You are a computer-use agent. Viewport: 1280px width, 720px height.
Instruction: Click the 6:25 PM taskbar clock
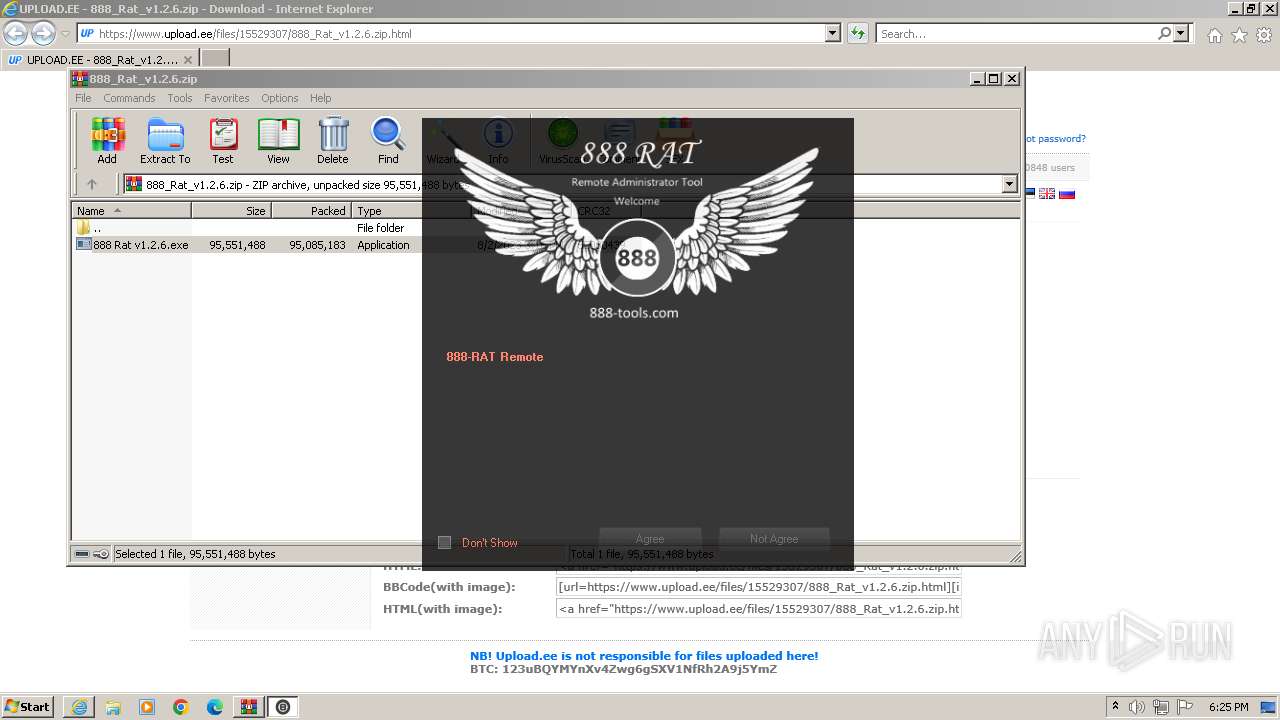pos(1228,707)
